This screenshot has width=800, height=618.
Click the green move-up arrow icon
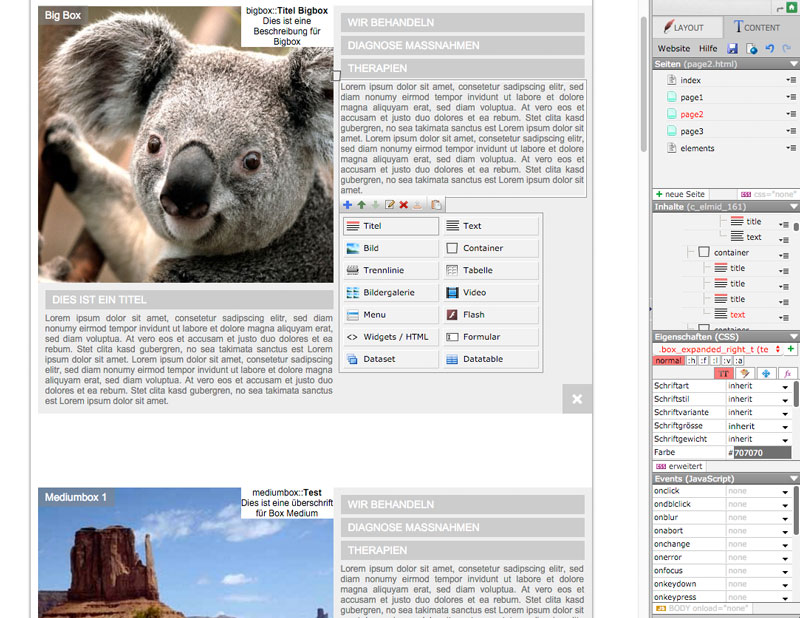[x=361, y=205]
